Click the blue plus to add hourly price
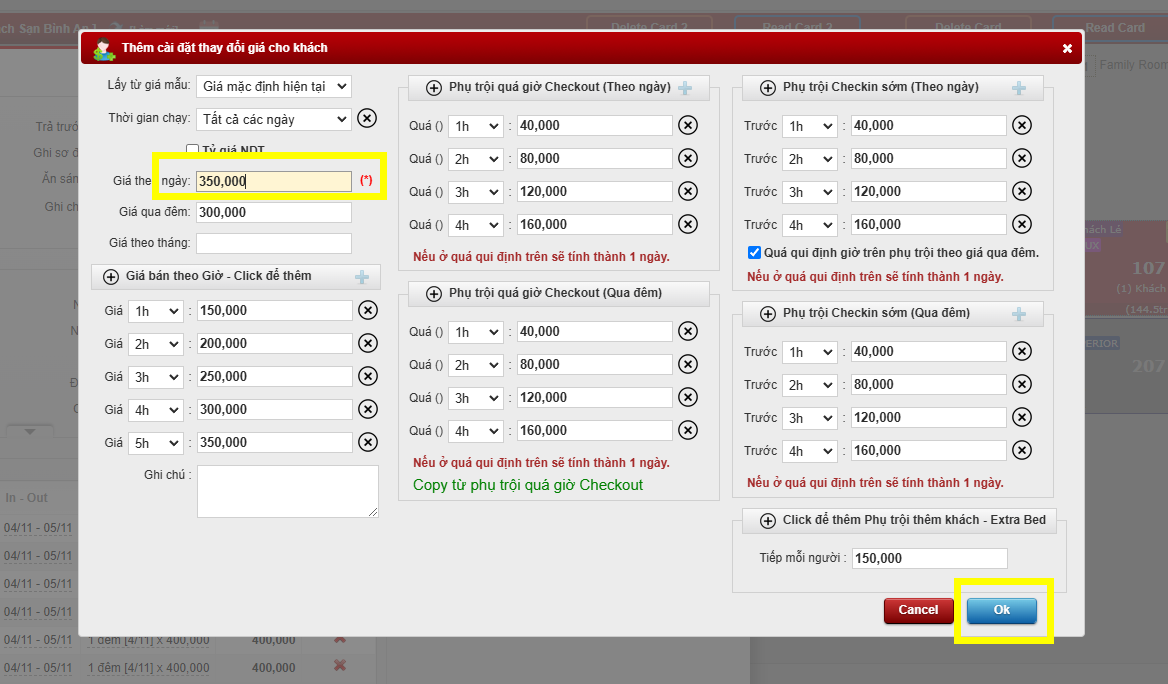 pos(362,277)
